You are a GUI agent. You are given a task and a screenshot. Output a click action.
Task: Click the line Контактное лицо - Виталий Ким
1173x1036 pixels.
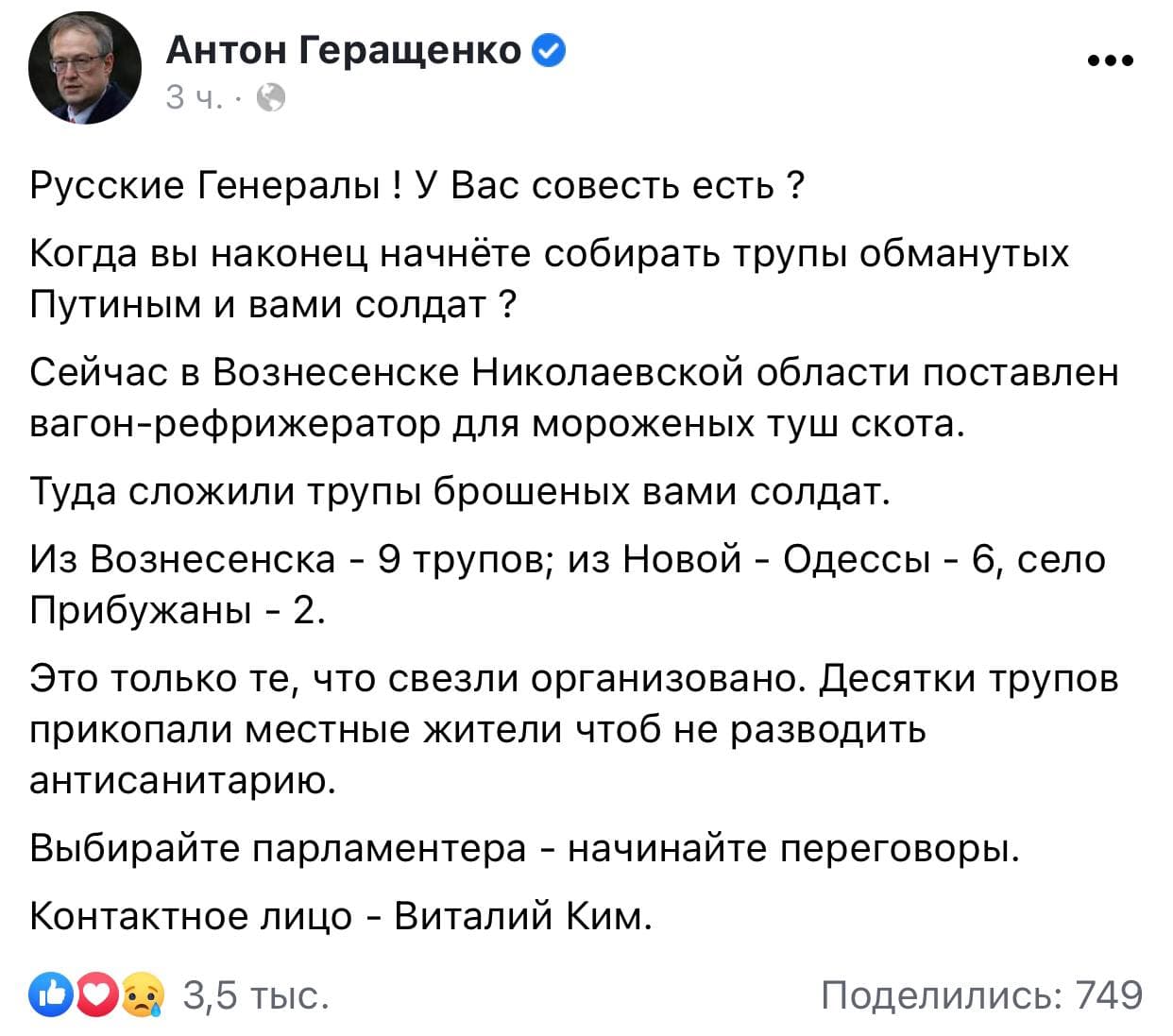tap(341, 915)
